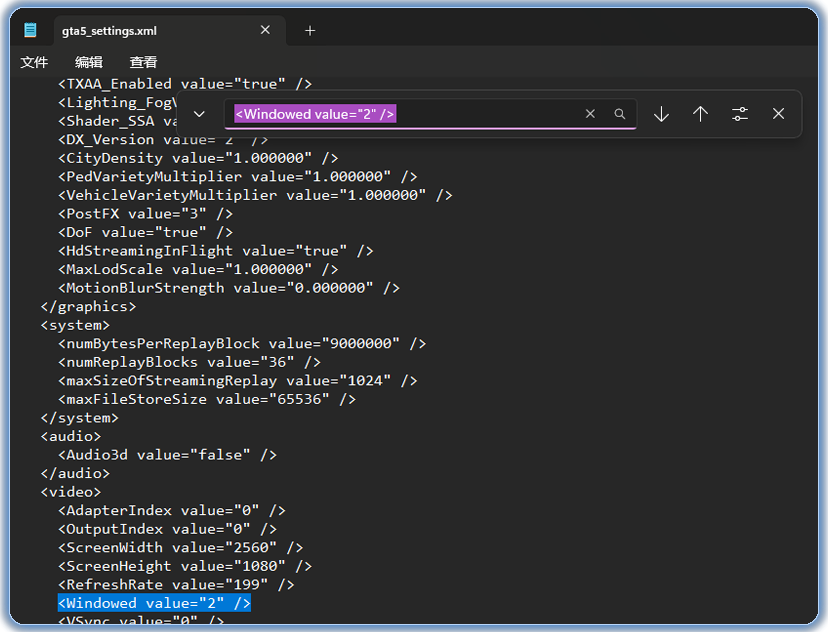The width and height of the screenshot is (828, 632).
Task: Place cursor on the ScreenWidth line
Action: (x=180, y=547)
